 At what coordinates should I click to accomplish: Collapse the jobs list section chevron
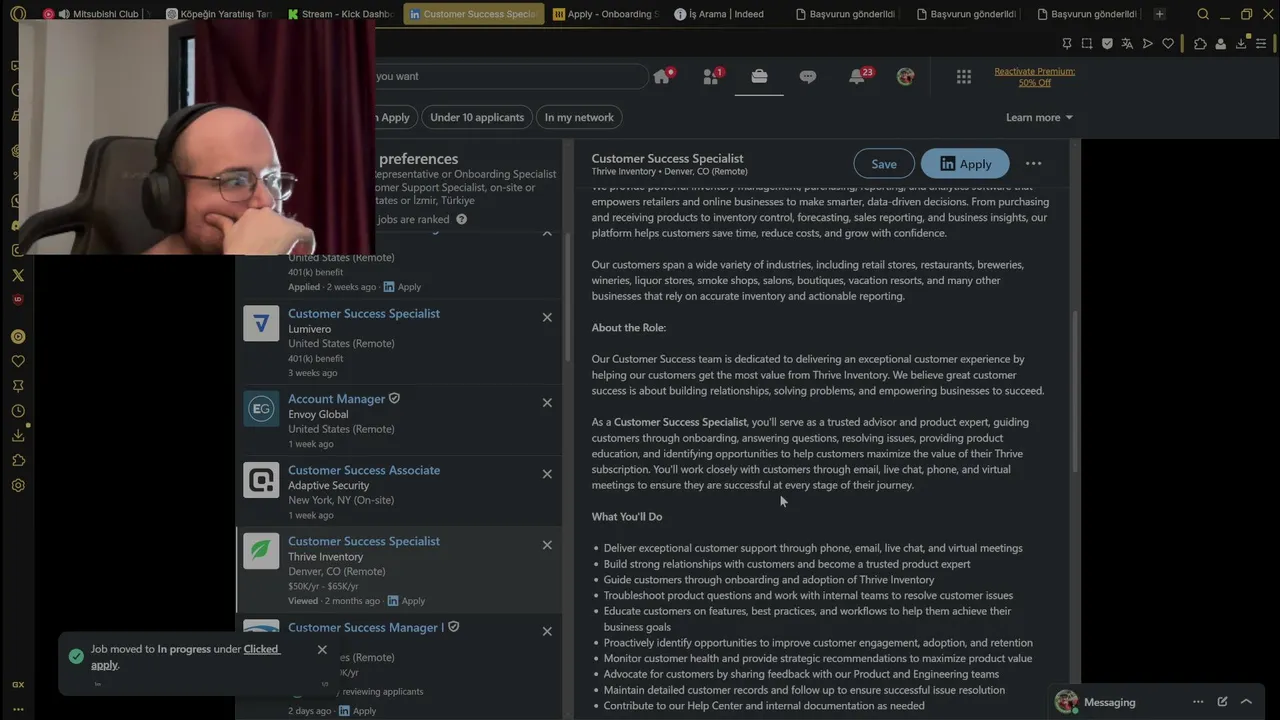pos(547,233)
